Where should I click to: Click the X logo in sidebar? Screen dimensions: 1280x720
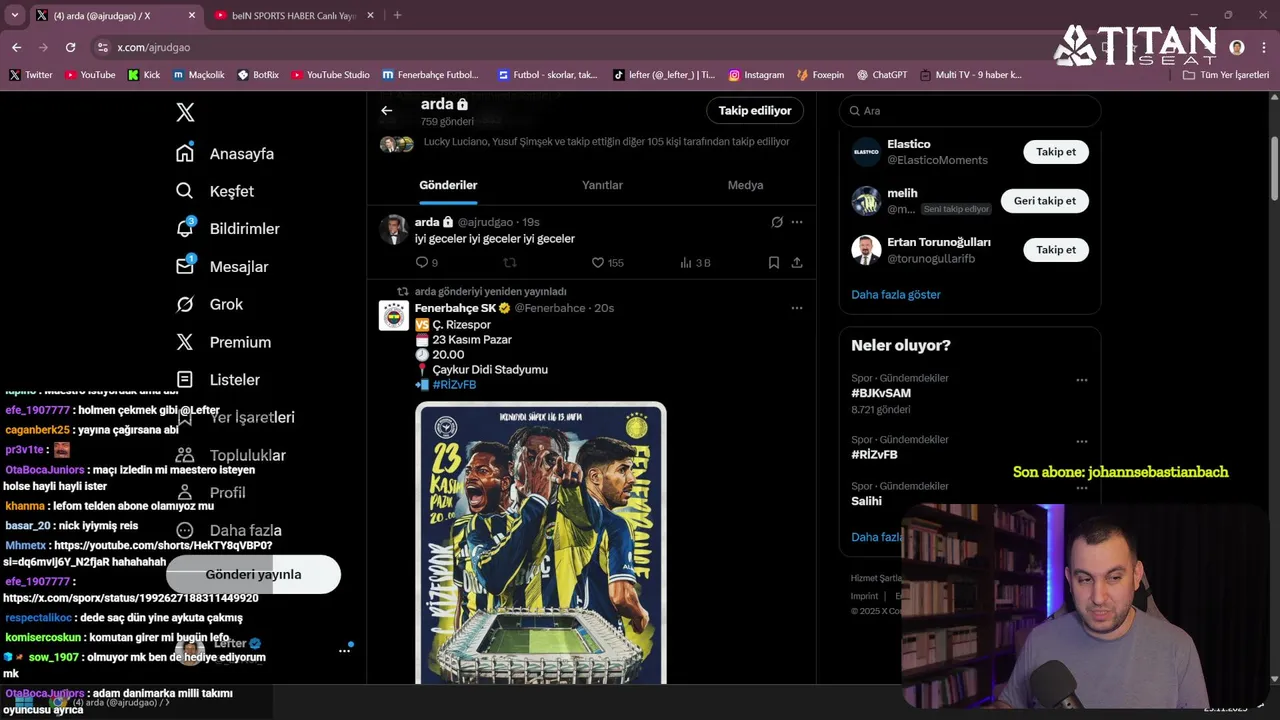[x=185, y=112]
